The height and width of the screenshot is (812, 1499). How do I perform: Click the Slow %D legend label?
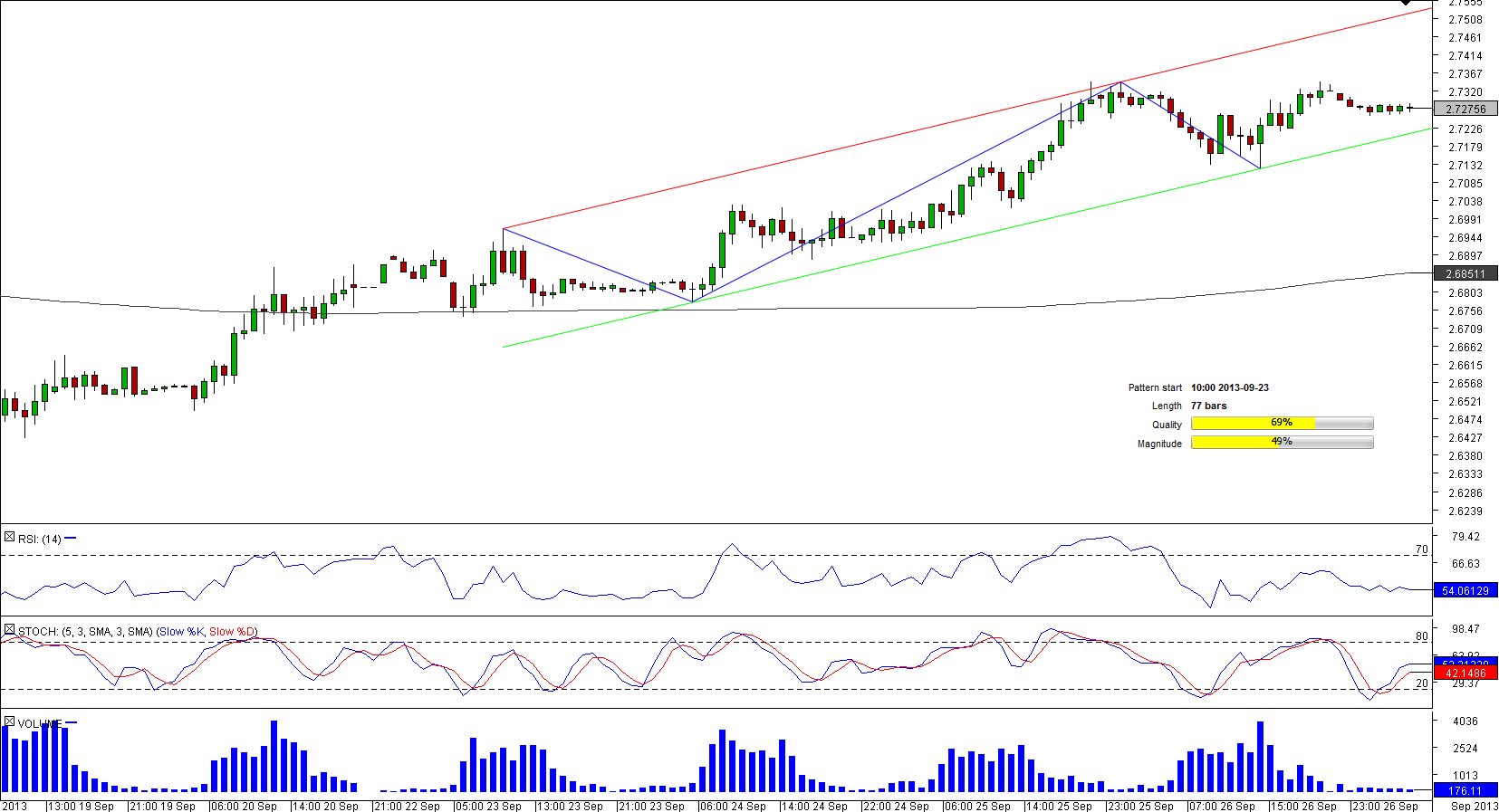click(x=232, y=631)
